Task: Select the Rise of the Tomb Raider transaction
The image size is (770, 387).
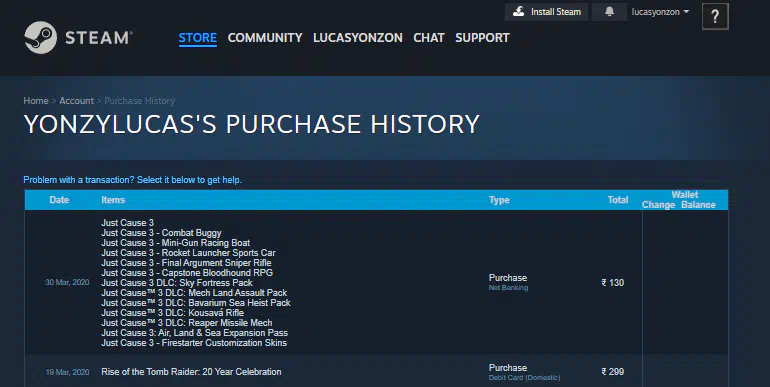Action: coord(376,372)
